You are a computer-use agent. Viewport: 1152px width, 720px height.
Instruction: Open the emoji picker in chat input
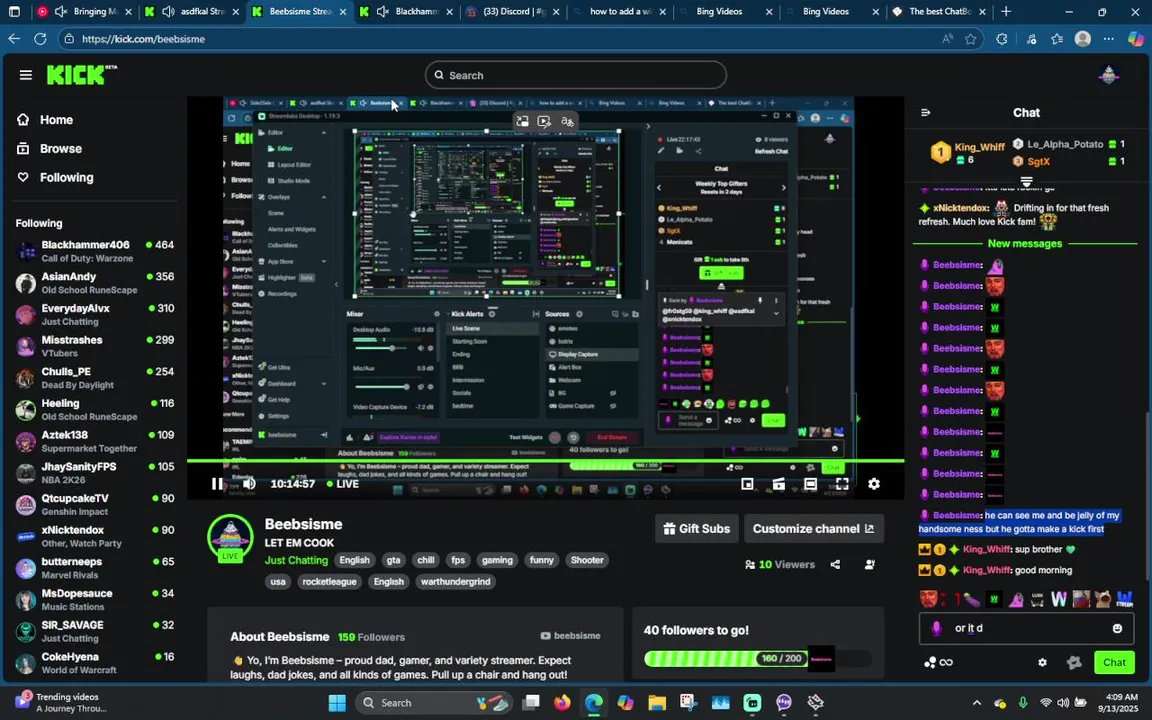coord(1117,628)
